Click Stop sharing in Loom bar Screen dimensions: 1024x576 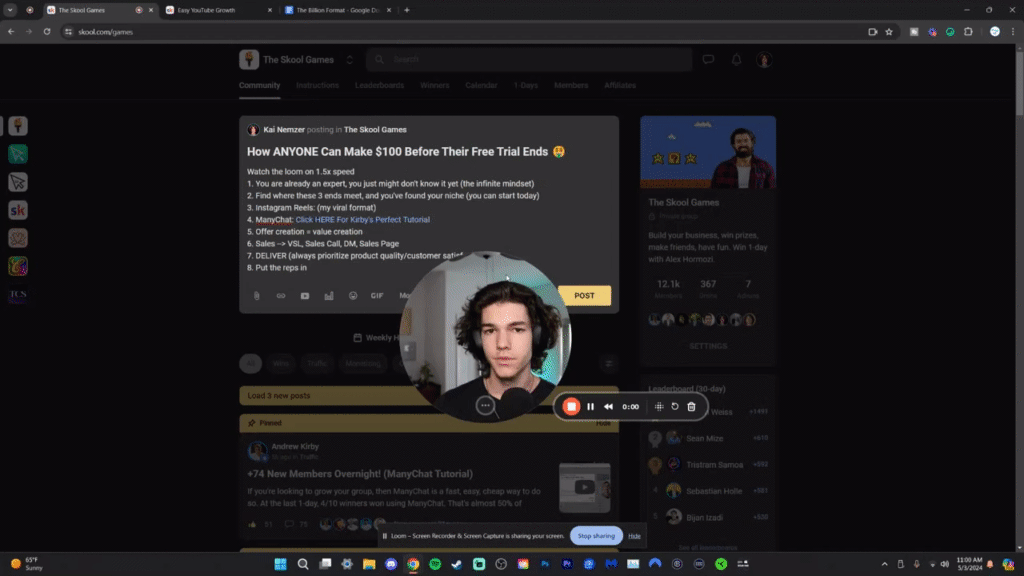click(x=596, y=536)
